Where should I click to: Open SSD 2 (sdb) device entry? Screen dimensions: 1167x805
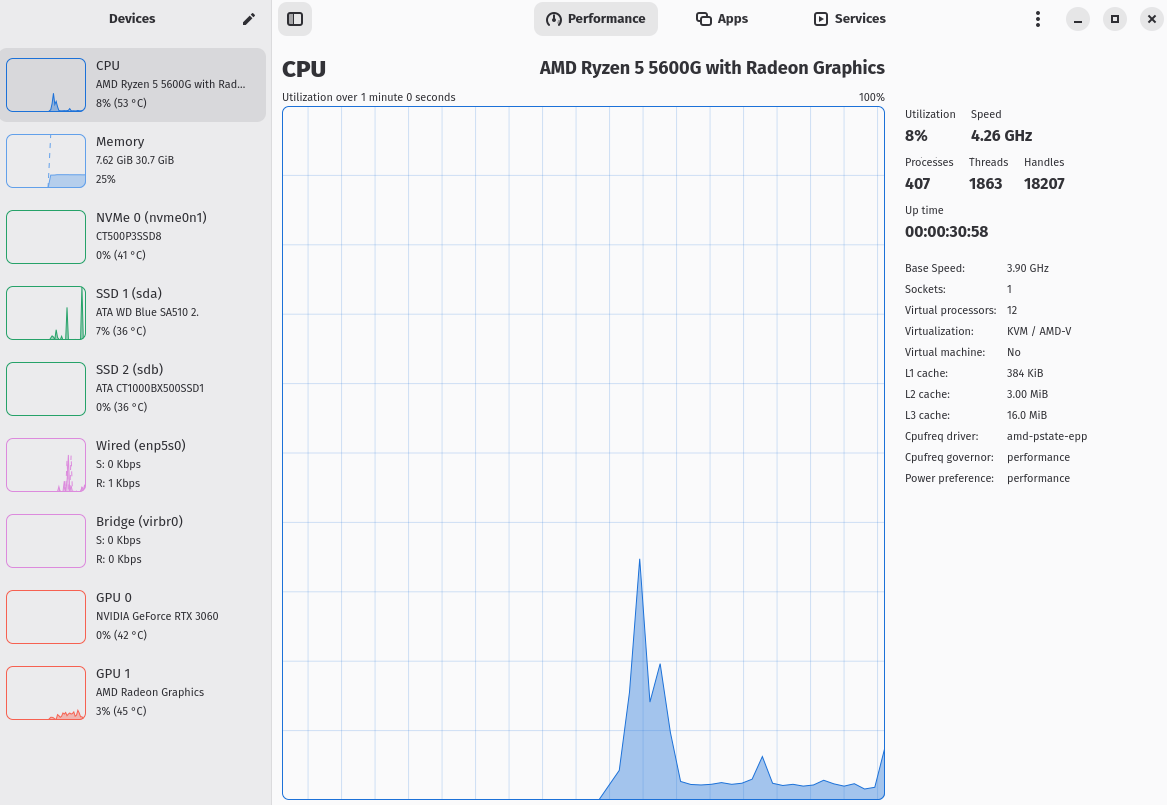point(130,369)
